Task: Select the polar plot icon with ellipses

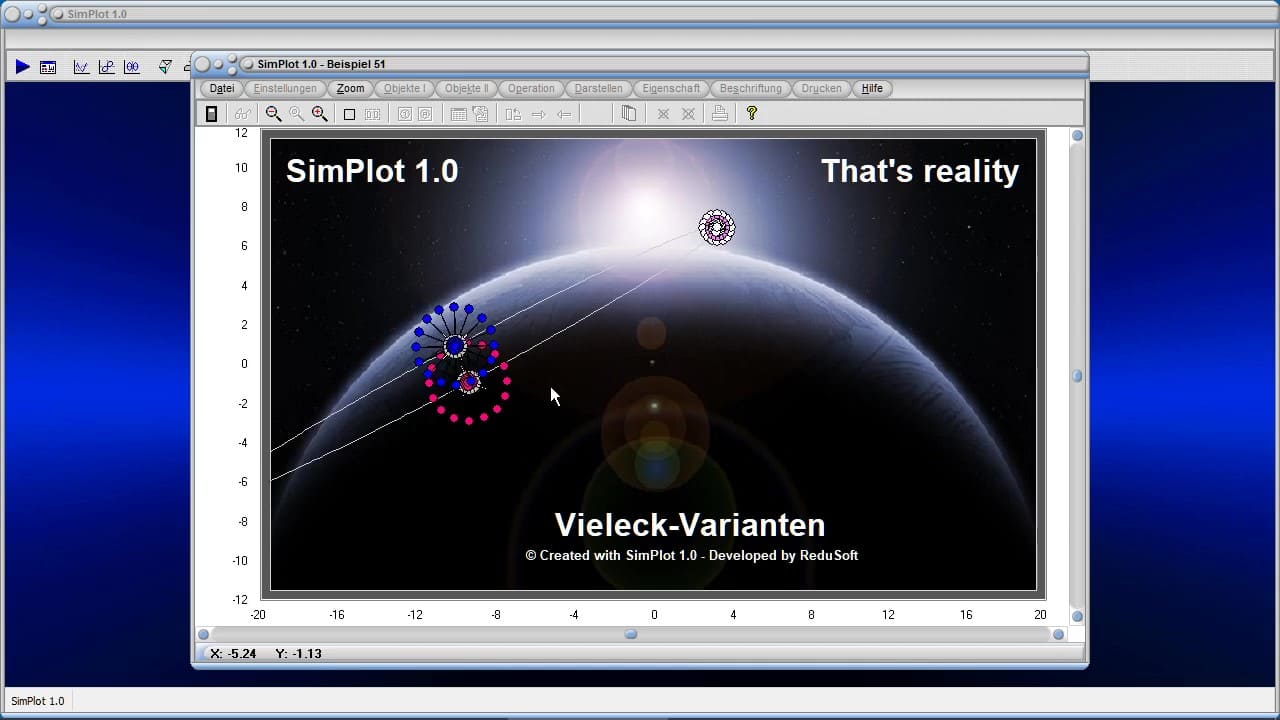Action: click(x=132, y=67)
